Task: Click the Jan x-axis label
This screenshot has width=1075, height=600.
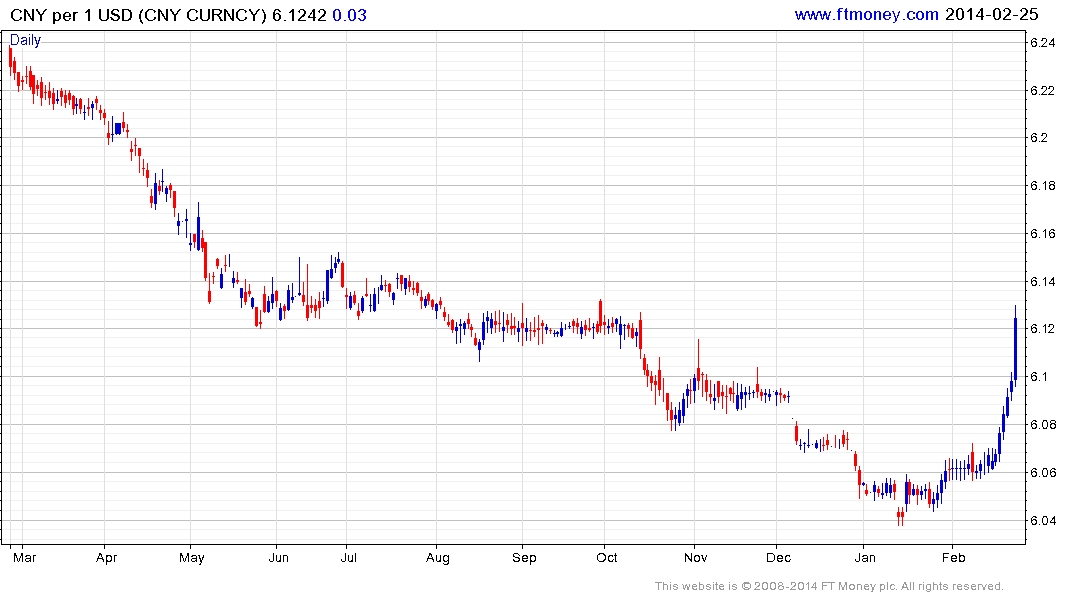Action: [865, 557]
